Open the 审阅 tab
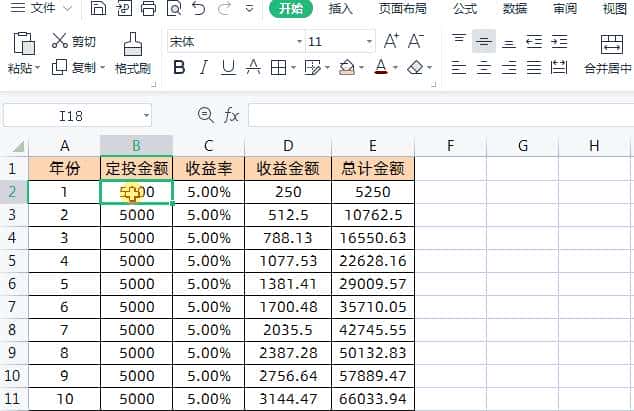This screenshot has height=411, width=634. [564, 8]
